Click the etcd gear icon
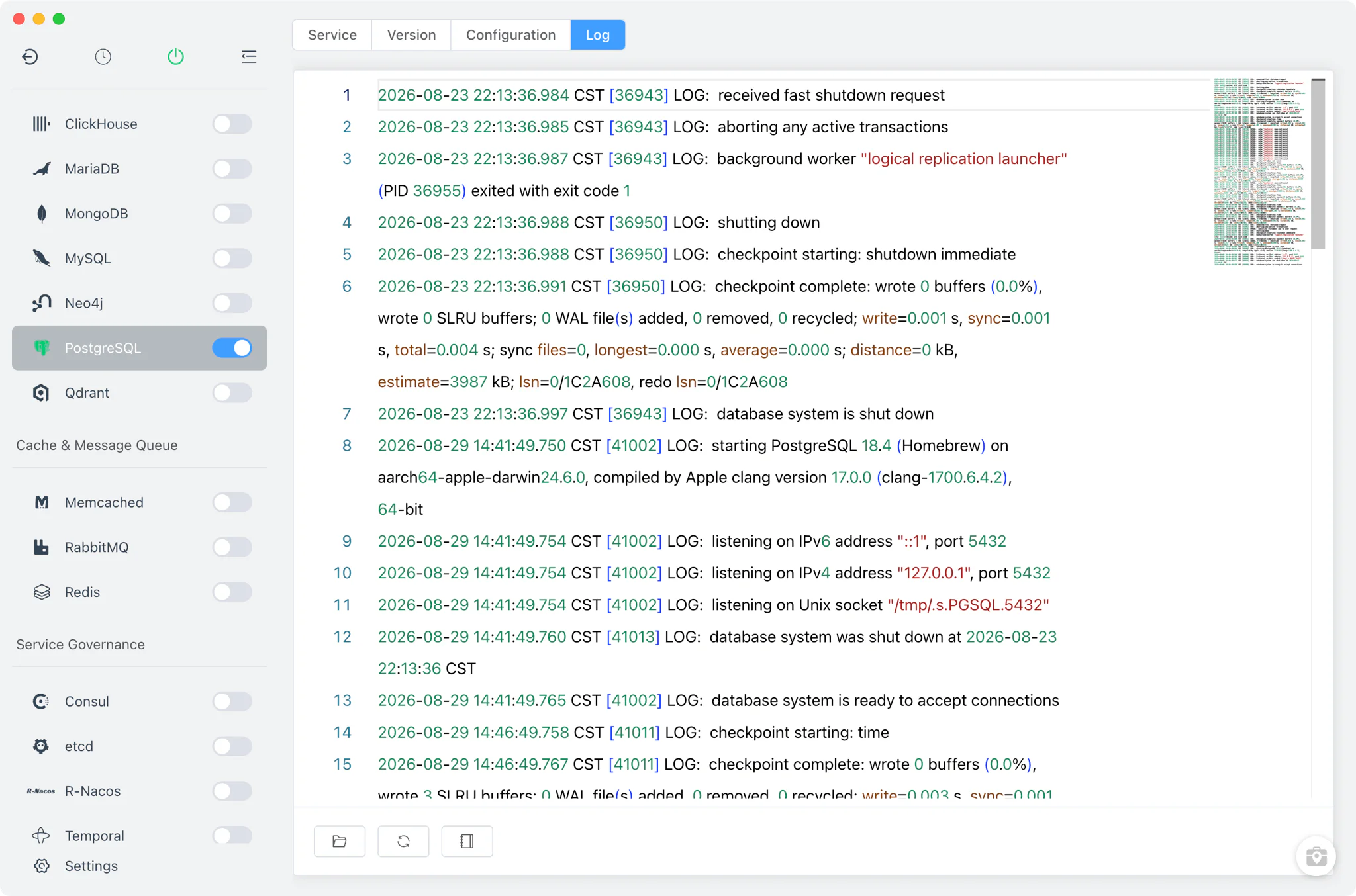 (x=41, y=746)
